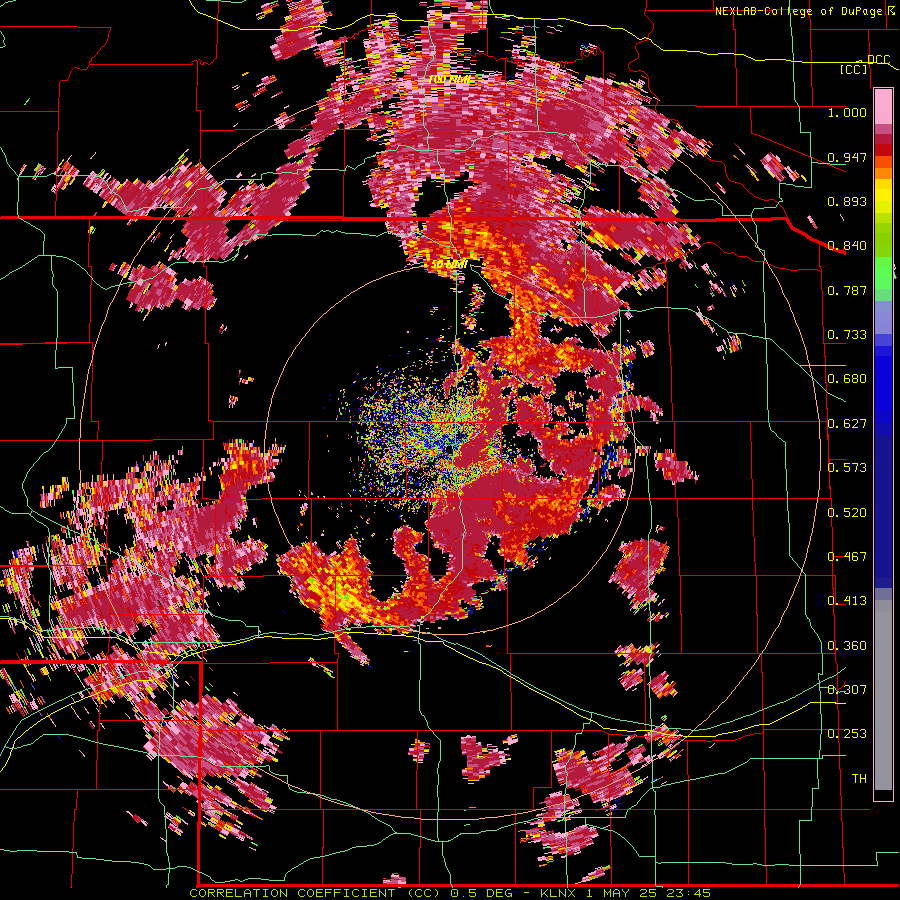Click the 0.520 legend value

[x=847, y=513]
